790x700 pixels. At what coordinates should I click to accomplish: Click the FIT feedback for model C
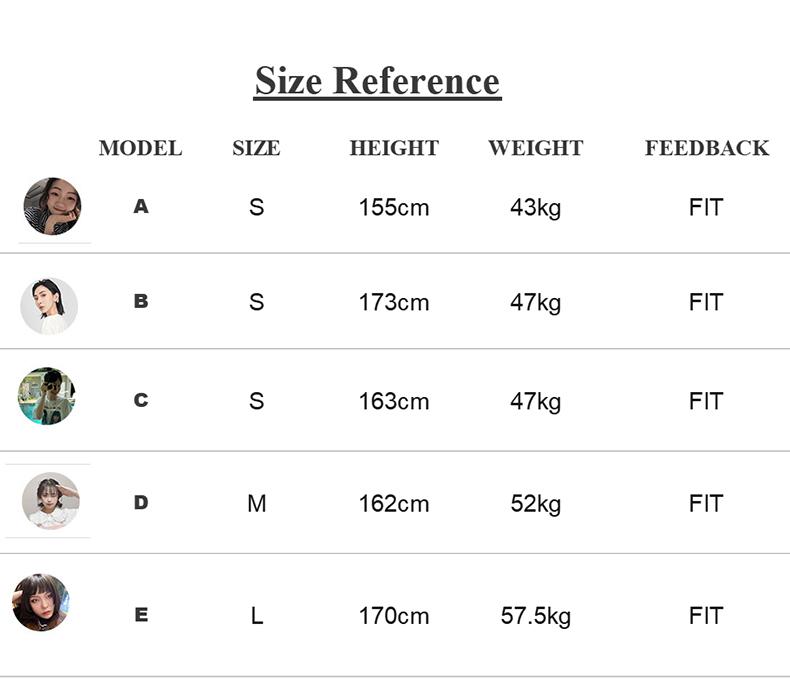click(x=705, y=402)
